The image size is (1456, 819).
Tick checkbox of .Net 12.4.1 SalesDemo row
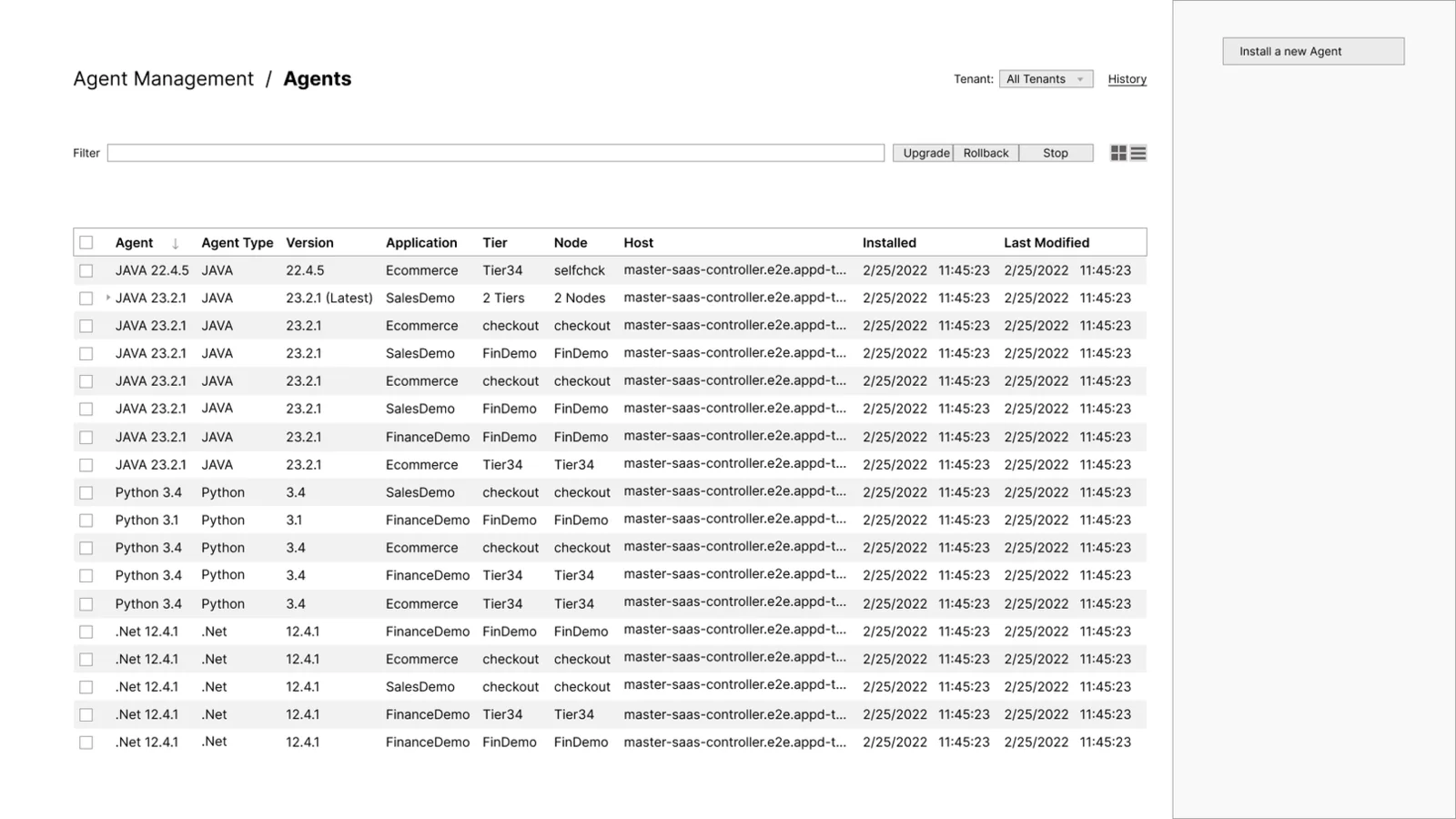click(86, 687)
